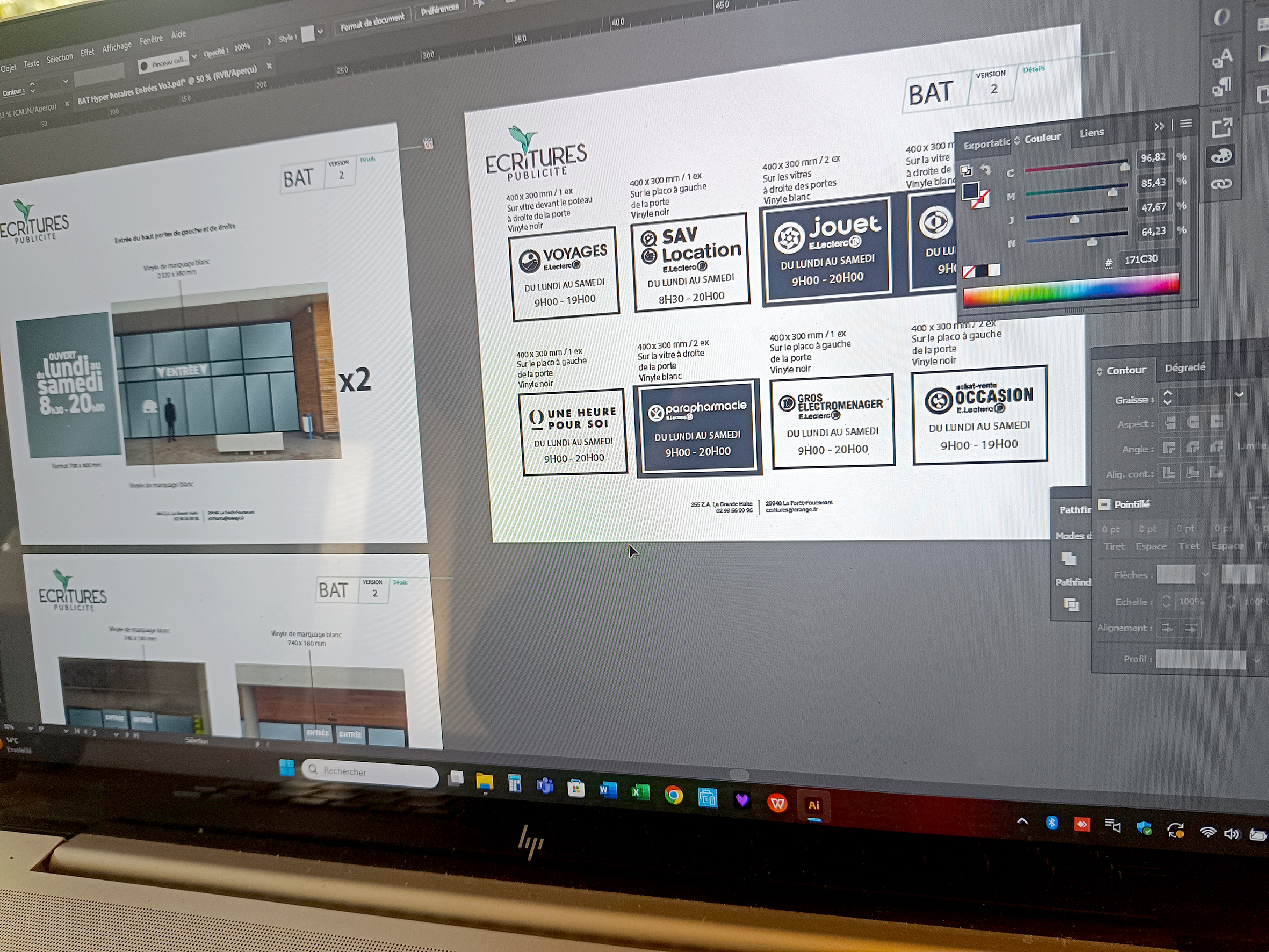Toggle the Pointillé dashed line checkbox
Image resolution: width=1269 pixels, height=952 pixels.
pos(1104,504)
